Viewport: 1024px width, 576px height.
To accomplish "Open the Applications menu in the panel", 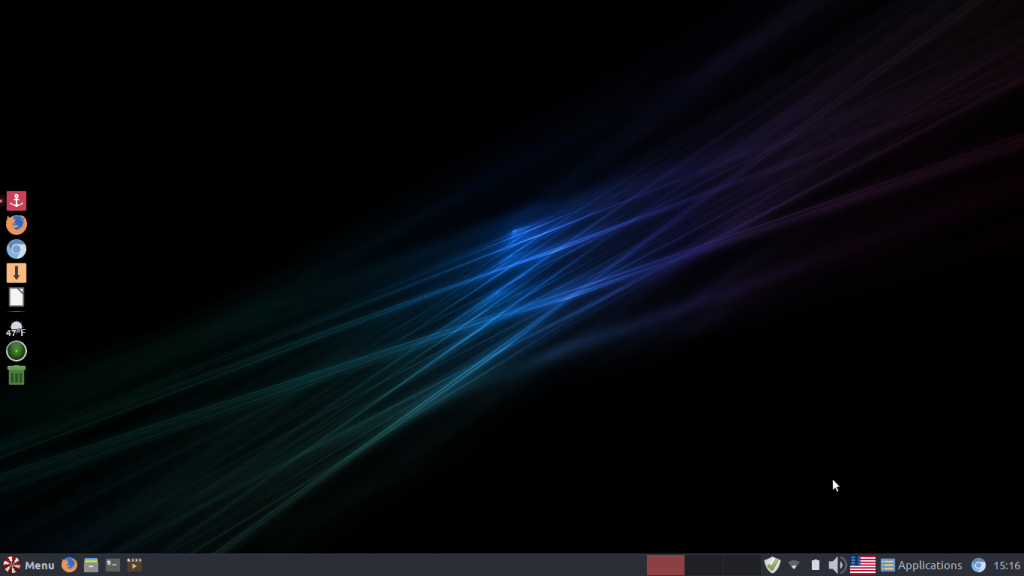I will click(921, 566).
